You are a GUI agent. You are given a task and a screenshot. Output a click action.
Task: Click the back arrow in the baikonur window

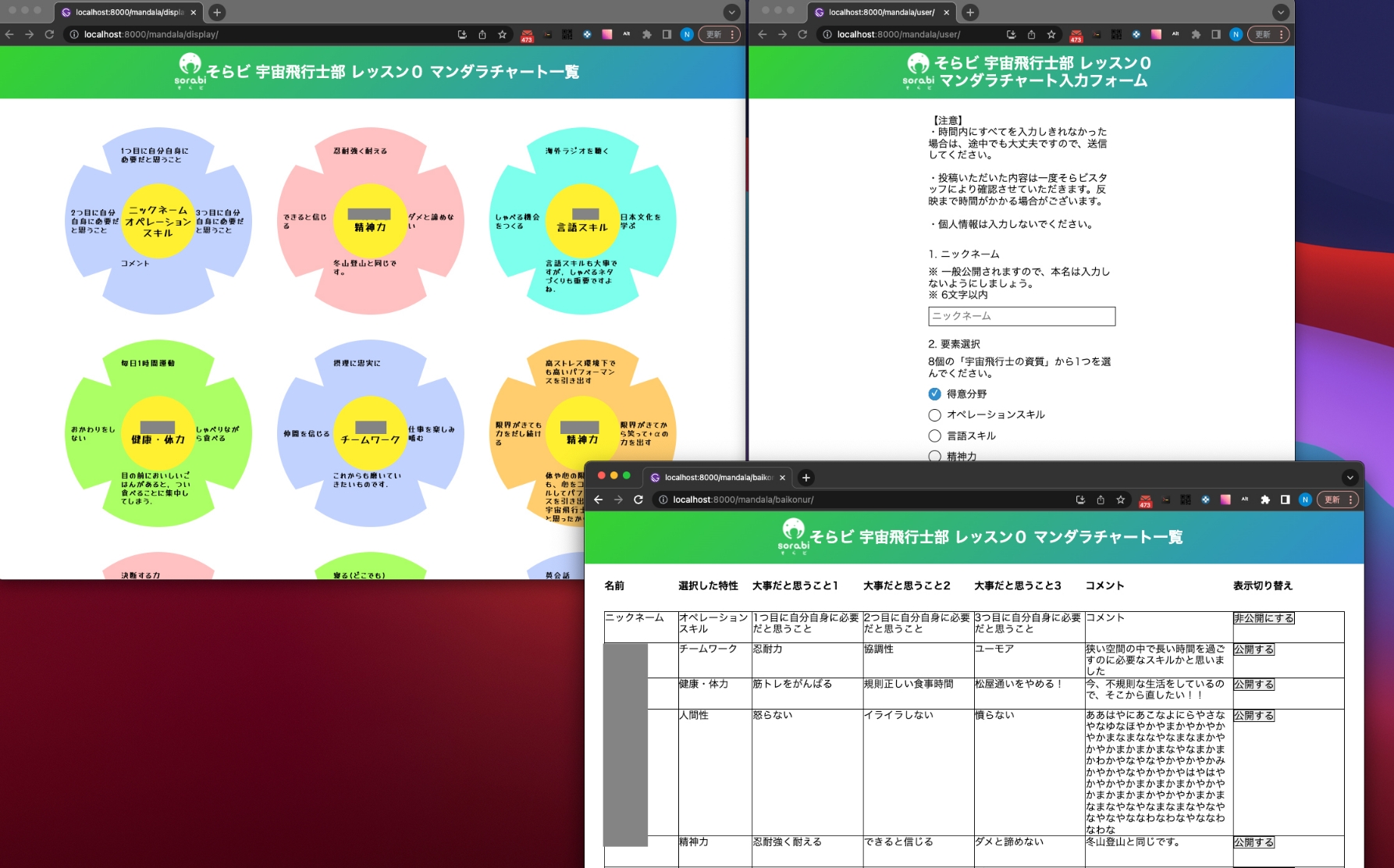(x=599, y=500)
